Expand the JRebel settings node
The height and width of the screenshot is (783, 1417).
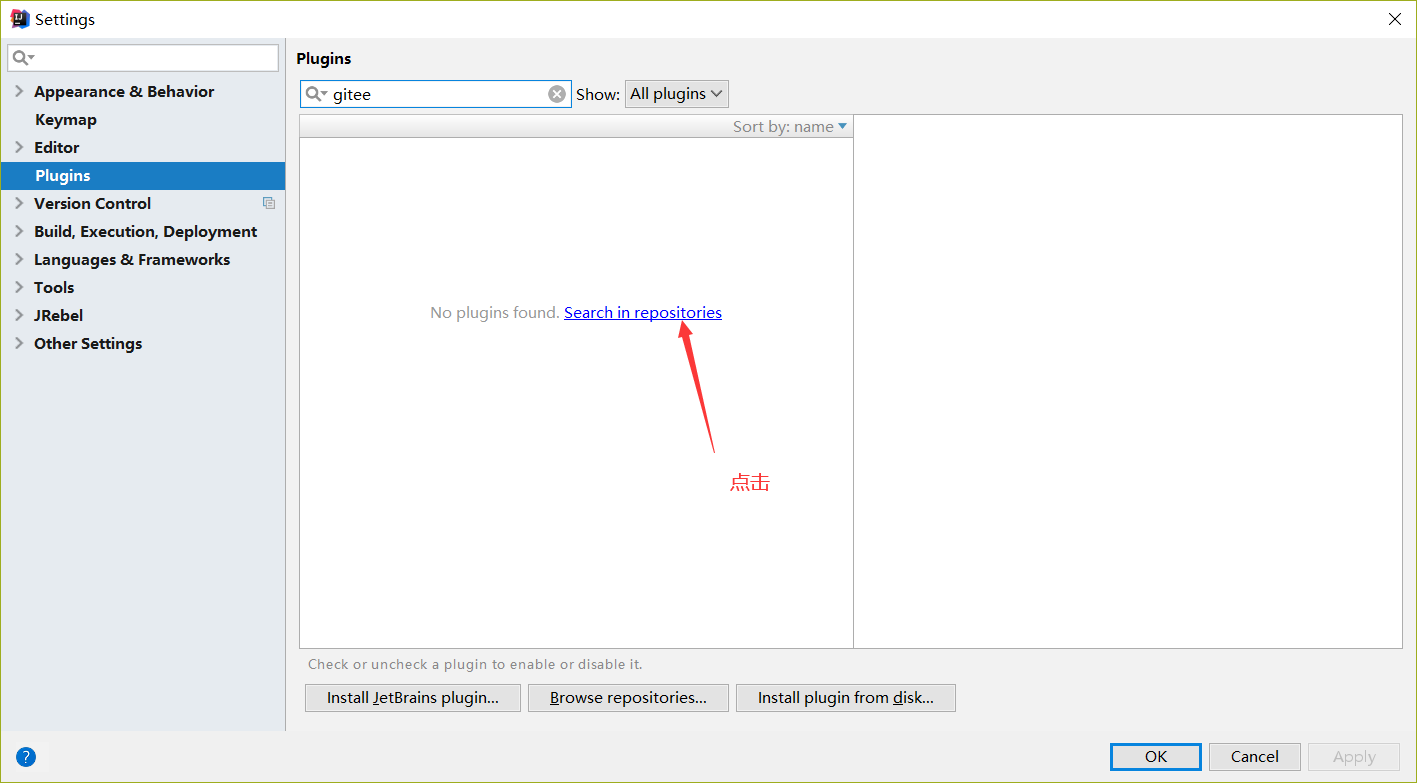pyautogui.click(x=19, y=315)
